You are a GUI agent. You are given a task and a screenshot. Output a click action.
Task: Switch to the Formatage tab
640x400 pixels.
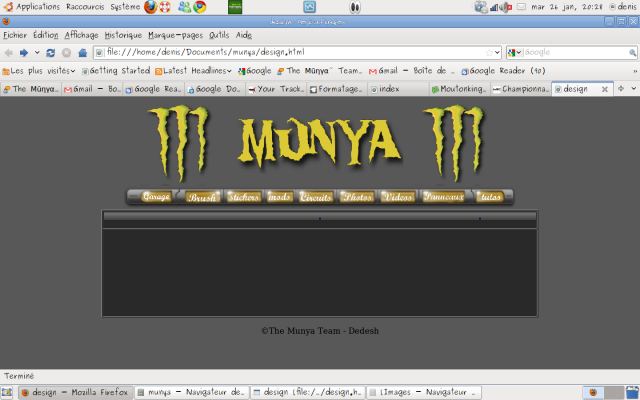(337, 89)
